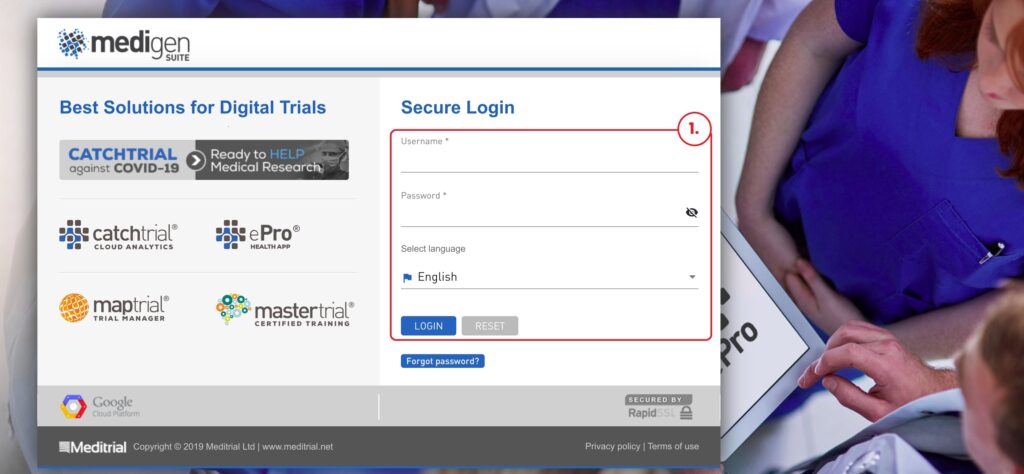Click the Username input field
This screenshot has width=1024, height=474.
pos(549,161)
